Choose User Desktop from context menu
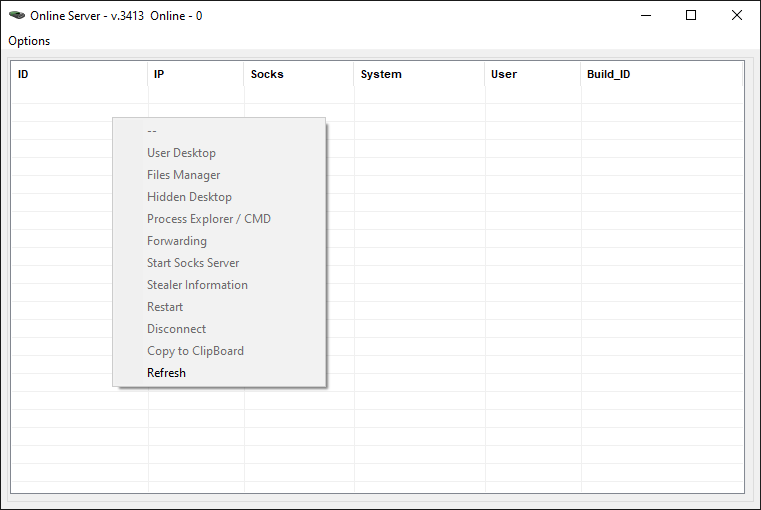The width and height of the screenshot is (761, 510). (219, 153)
